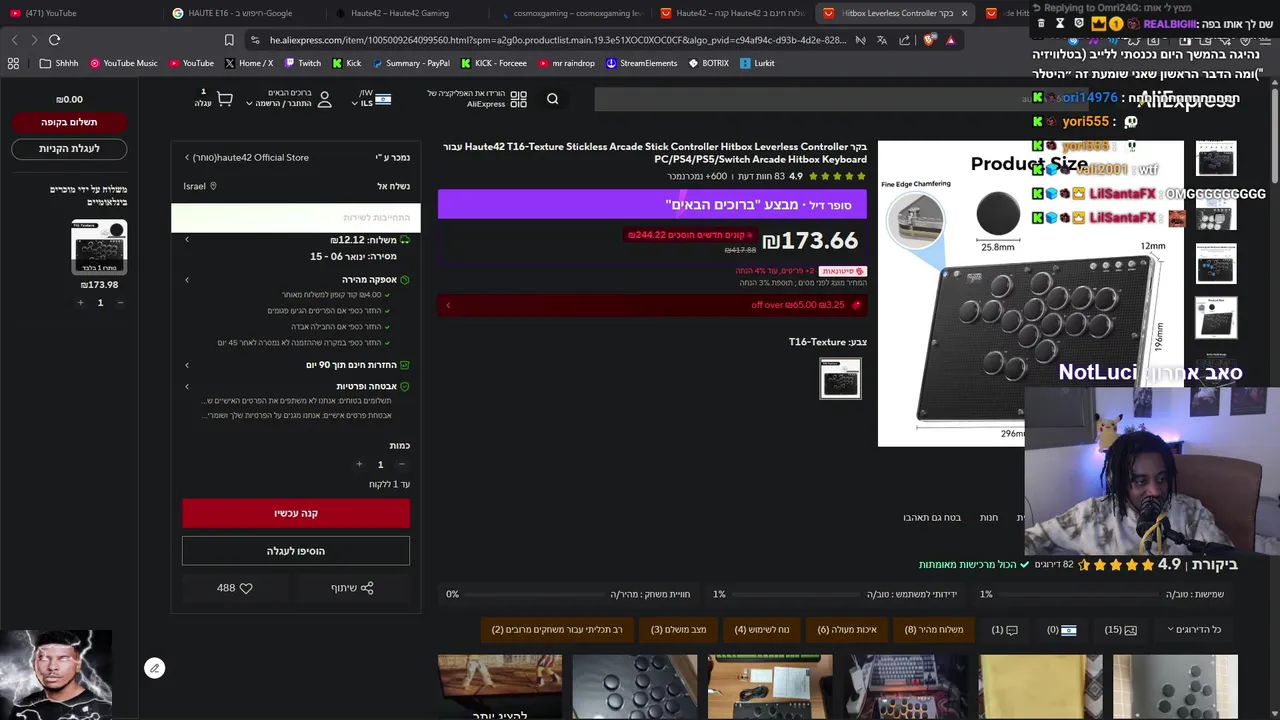
Task: Open the apps grid in bookmarks bar
Action: pos(13,63)
